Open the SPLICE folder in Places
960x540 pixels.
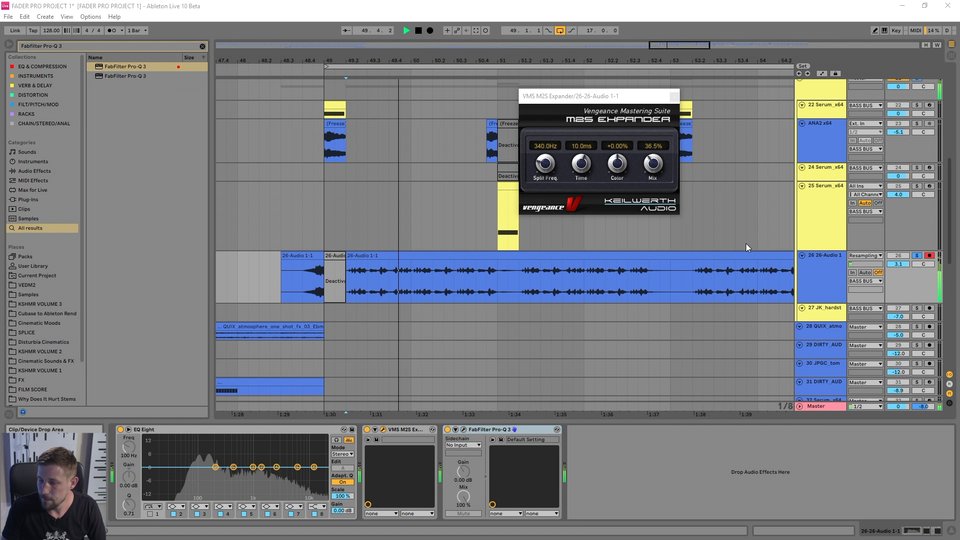click(x=26, y=332)
